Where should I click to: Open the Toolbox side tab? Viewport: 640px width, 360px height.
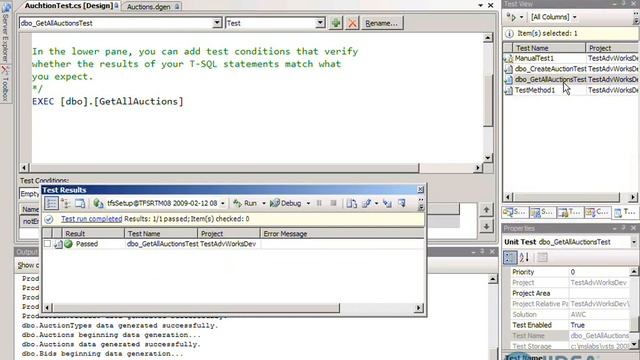pyautogui.click(x=5, y=84)
